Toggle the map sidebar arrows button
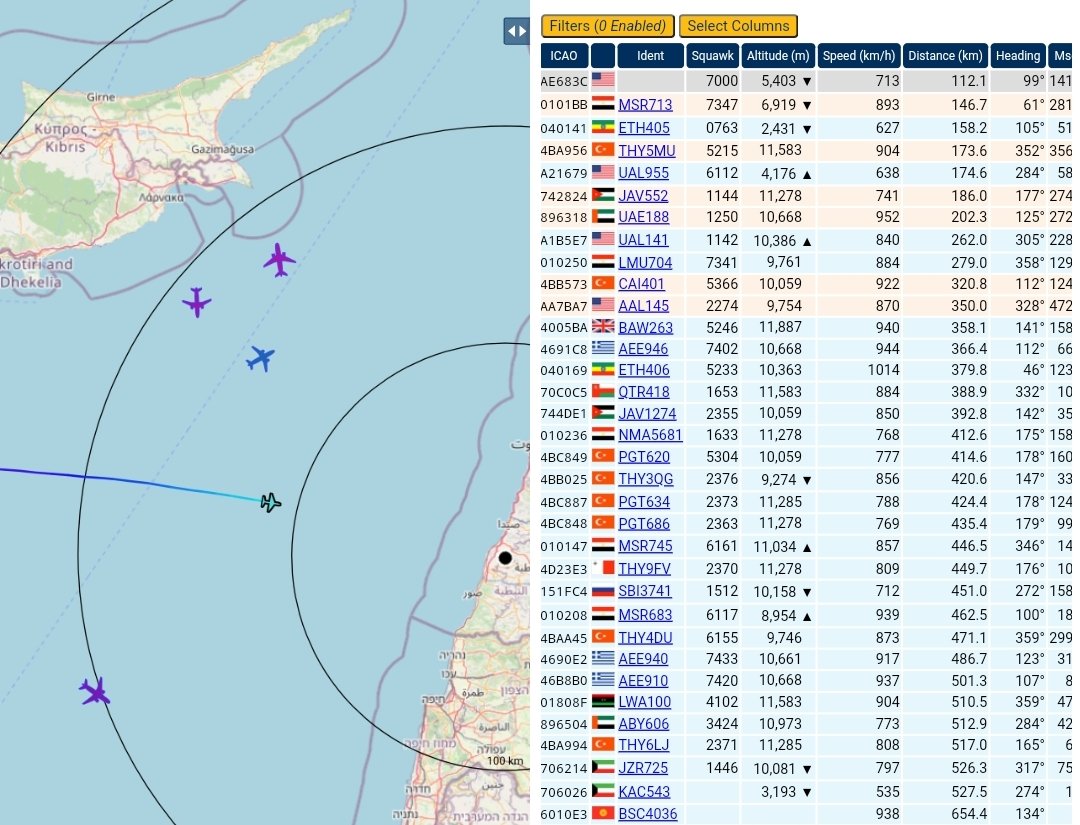 pos(517,31)
